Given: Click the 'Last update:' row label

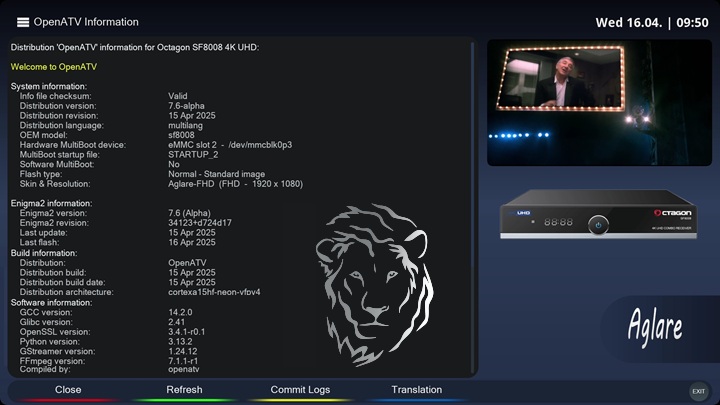Looking at the screenshot, I should [43, 233].
